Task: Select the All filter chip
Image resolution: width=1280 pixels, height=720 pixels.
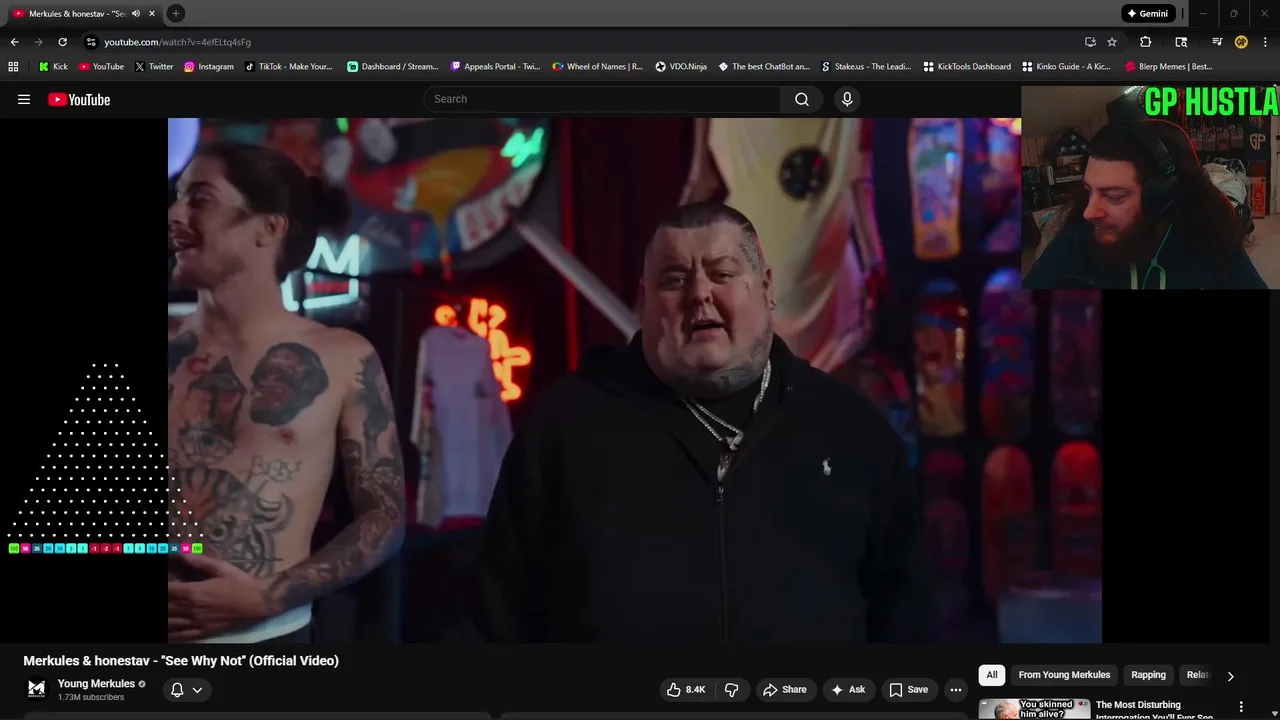Action: (992, 675)
